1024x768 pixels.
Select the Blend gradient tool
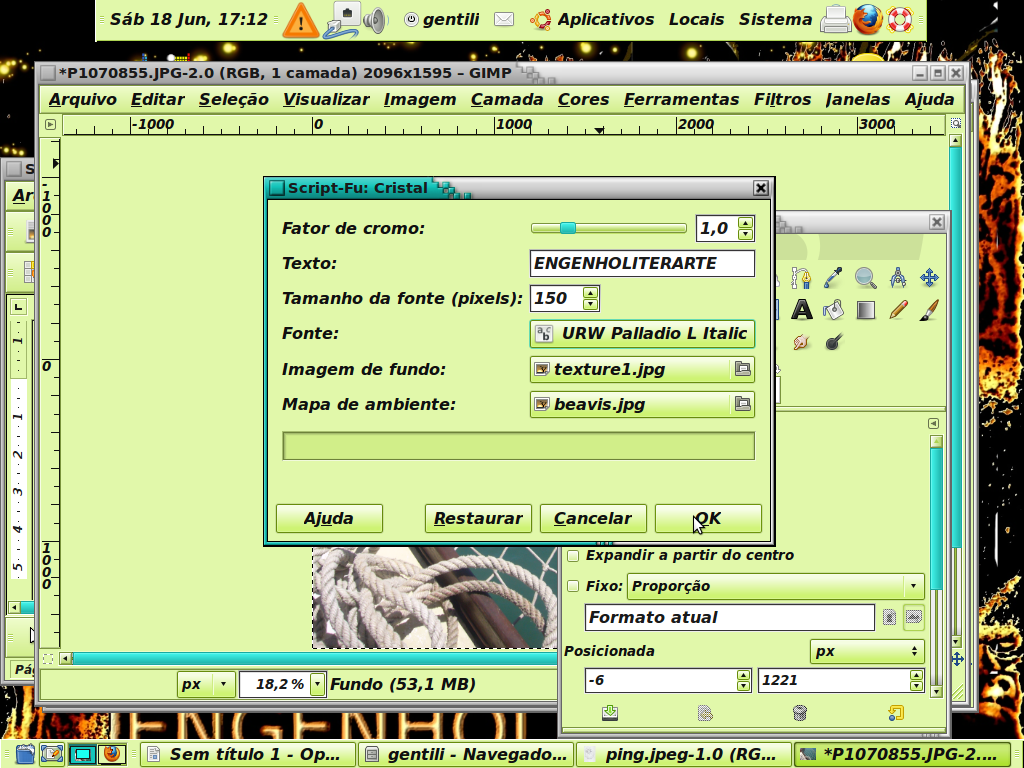coord(865,310)
